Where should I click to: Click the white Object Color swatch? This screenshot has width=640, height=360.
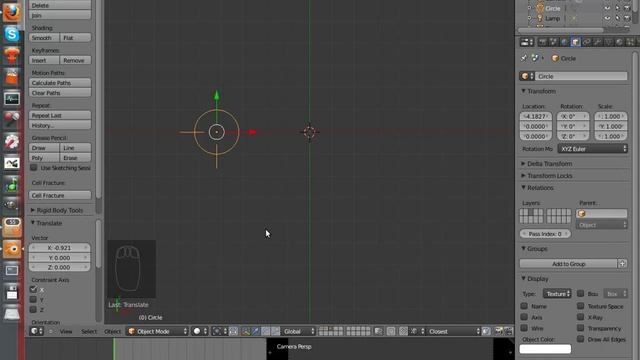(x=545, y=349)
